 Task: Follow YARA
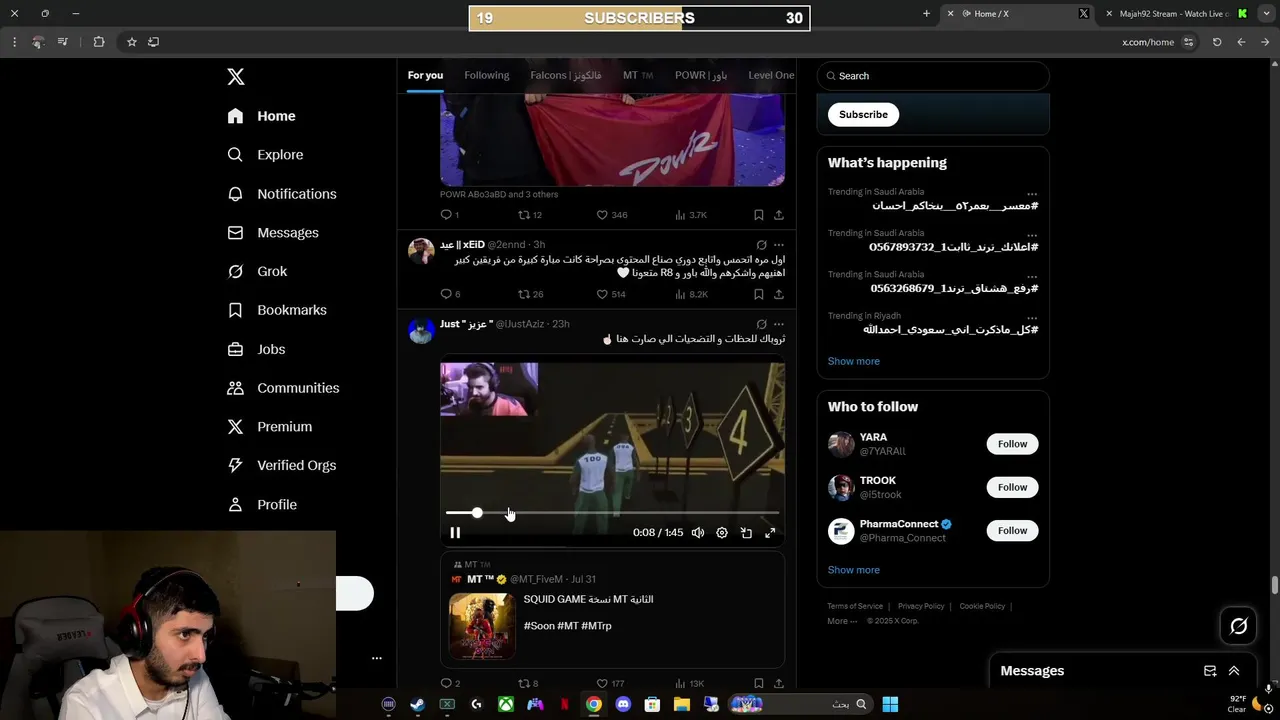[1012, 444]
